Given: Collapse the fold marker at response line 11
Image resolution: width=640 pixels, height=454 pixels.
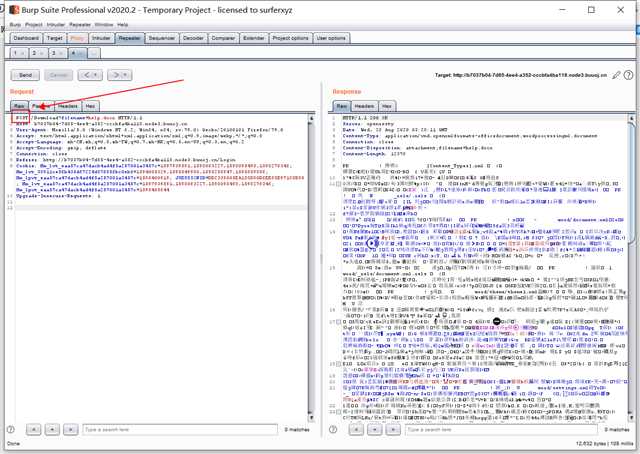Looking at the screenshot, I should point(338,184).
